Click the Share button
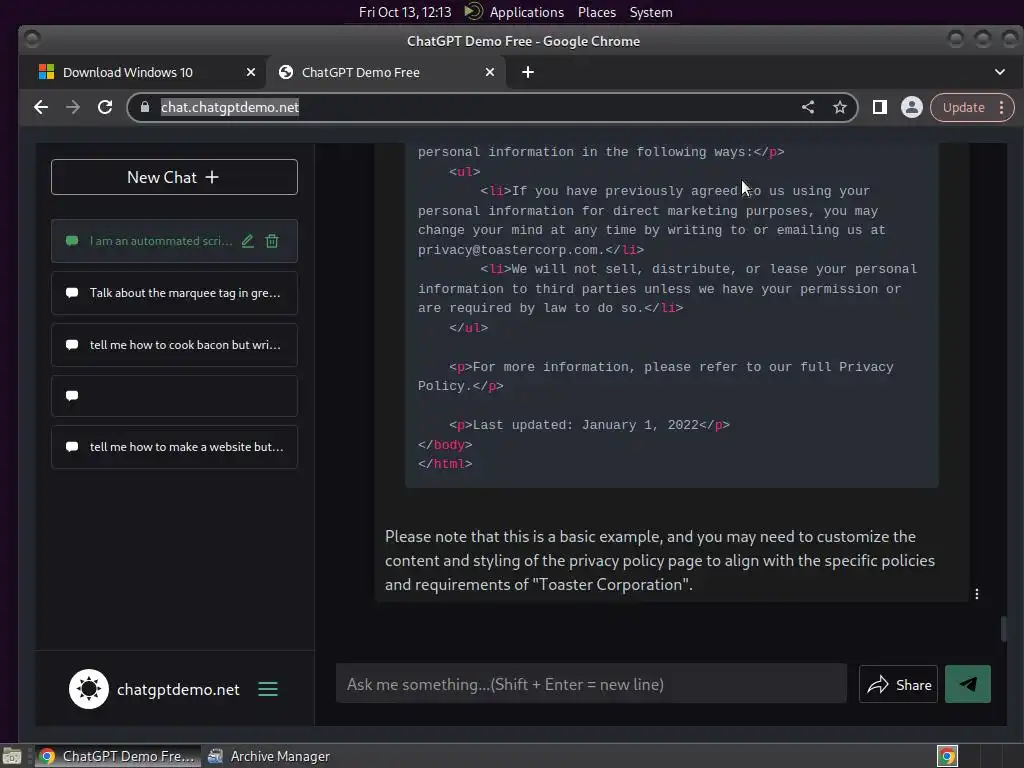This screenshot has height=768, width=1024. pyautogui.click(x=898, y=684)
